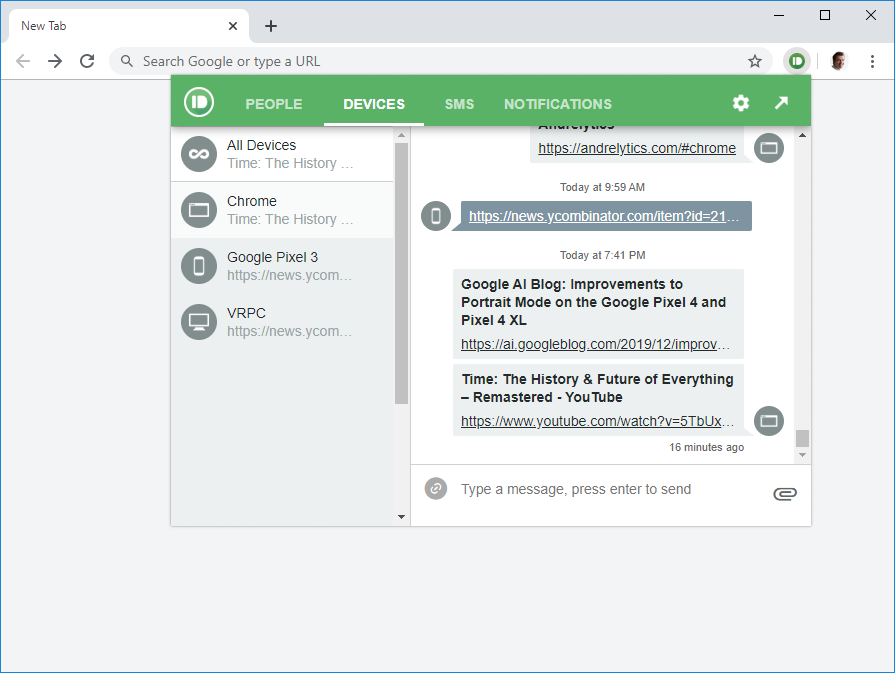The height and width of the screenshot is (673, 895).
Task: Pop out the Pushbullet window with arrow icon
Action: (x=781, y=103)
